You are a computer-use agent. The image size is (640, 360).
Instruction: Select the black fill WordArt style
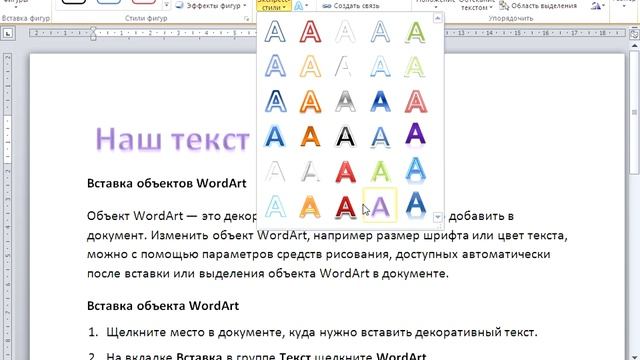345,136
